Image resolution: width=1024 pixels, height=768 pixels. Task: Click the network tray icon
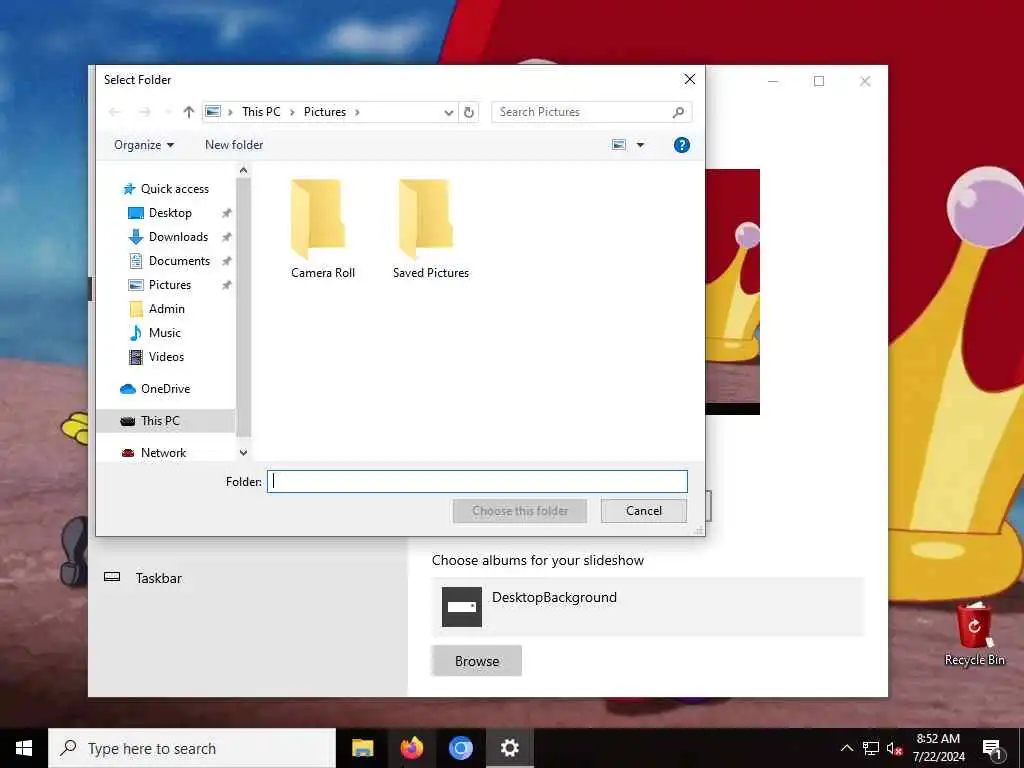871,748
